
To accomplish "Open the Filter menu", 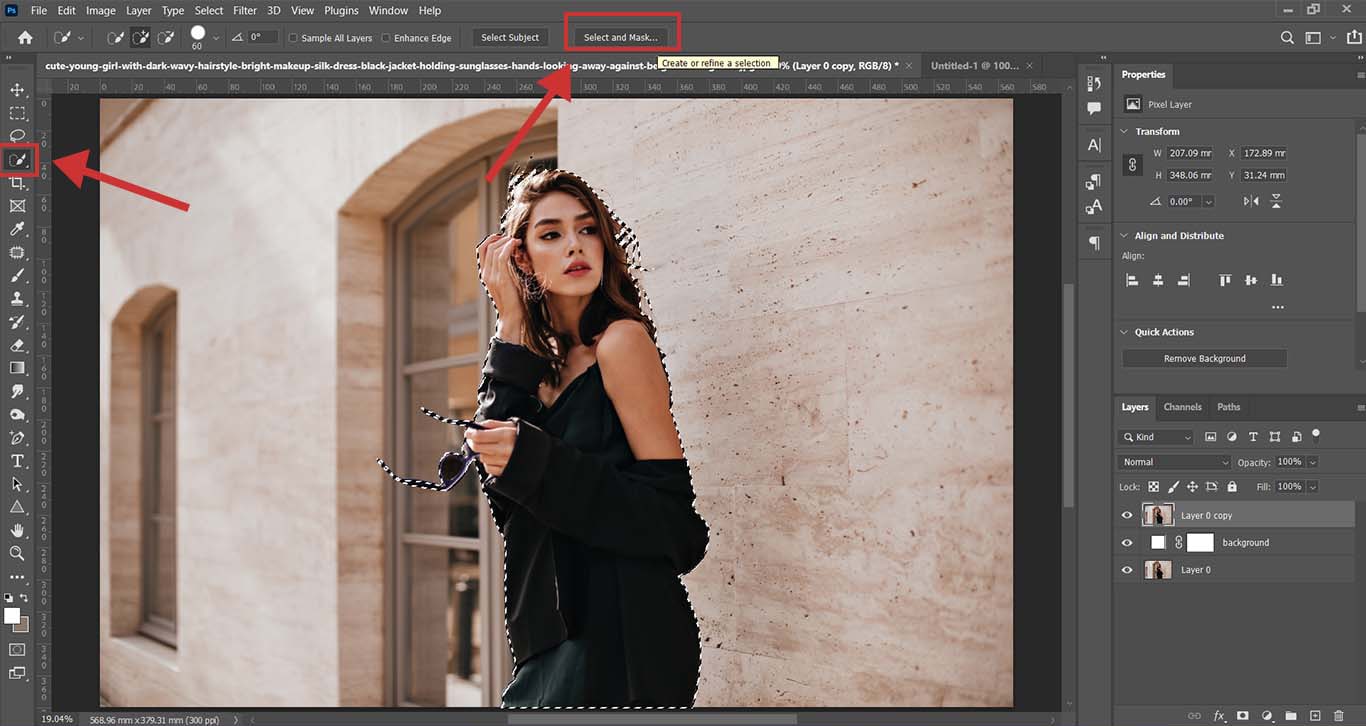I will tap(245, 11).
